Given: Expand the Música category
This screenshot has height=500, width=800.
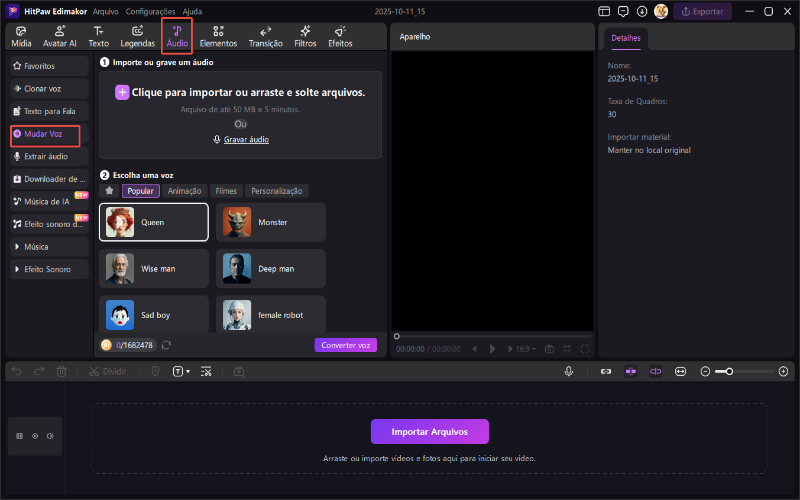Looking at the screenshot, I should tap(49, 246).
